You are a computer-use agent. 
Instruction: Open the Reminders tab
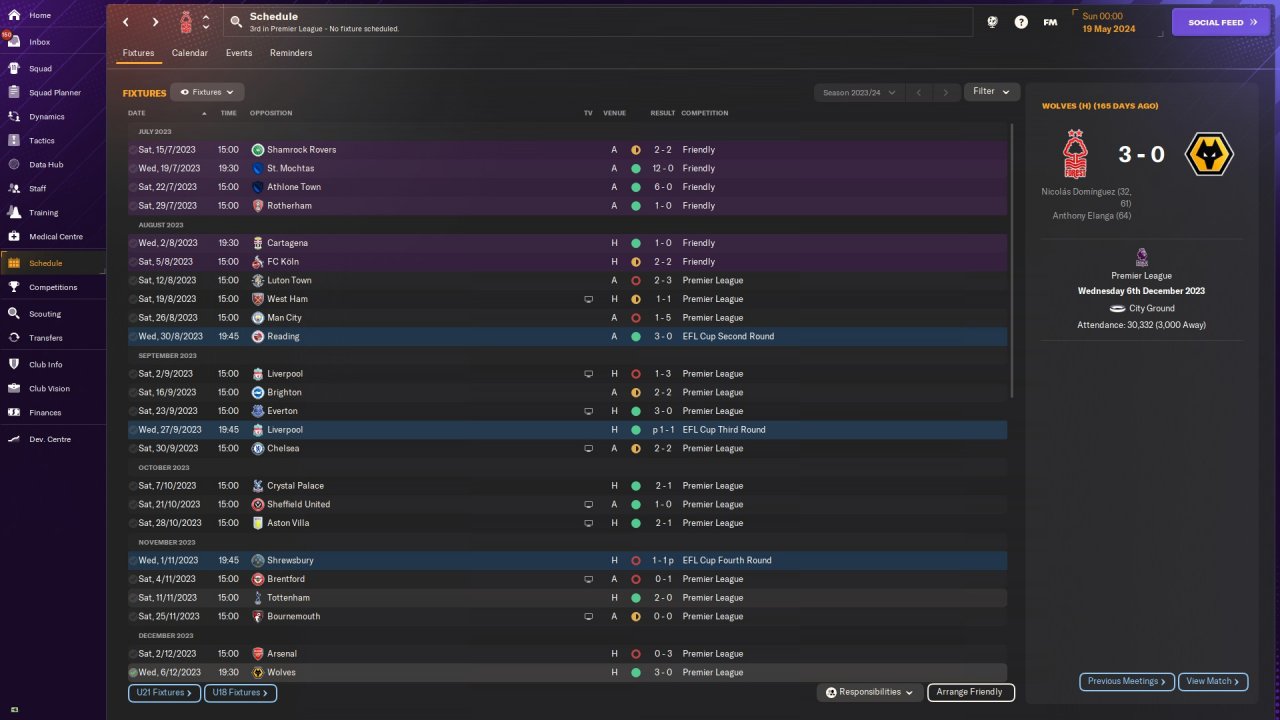291,53
